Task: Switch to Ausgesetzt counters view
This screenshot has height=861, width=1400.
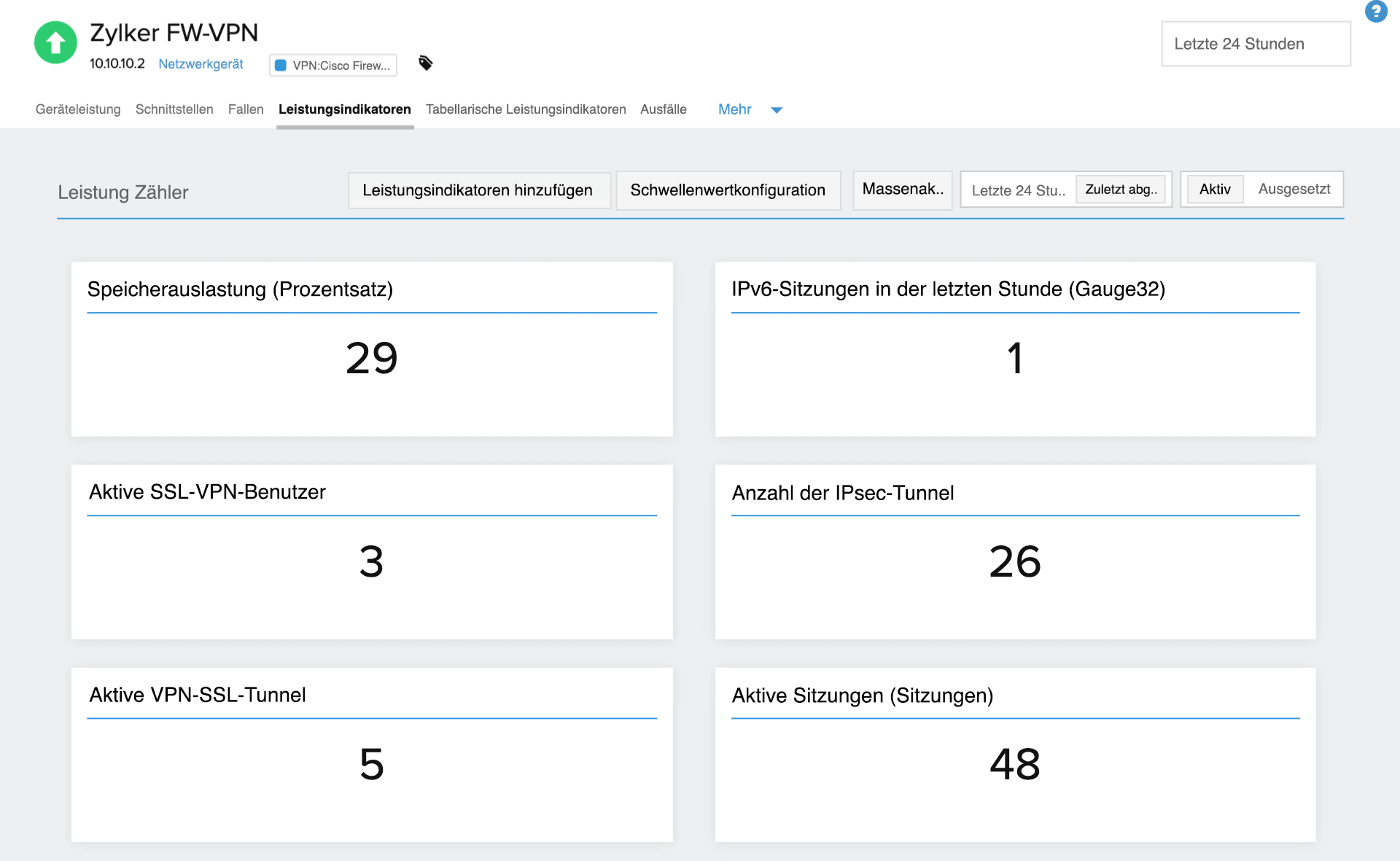Action: pyautogui.click(x=1294, y=189)
